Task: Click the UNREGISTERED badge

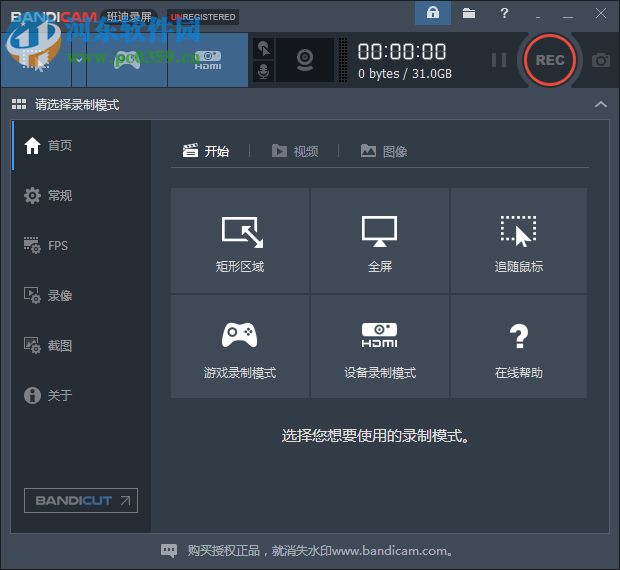Action: click(203, 17)
